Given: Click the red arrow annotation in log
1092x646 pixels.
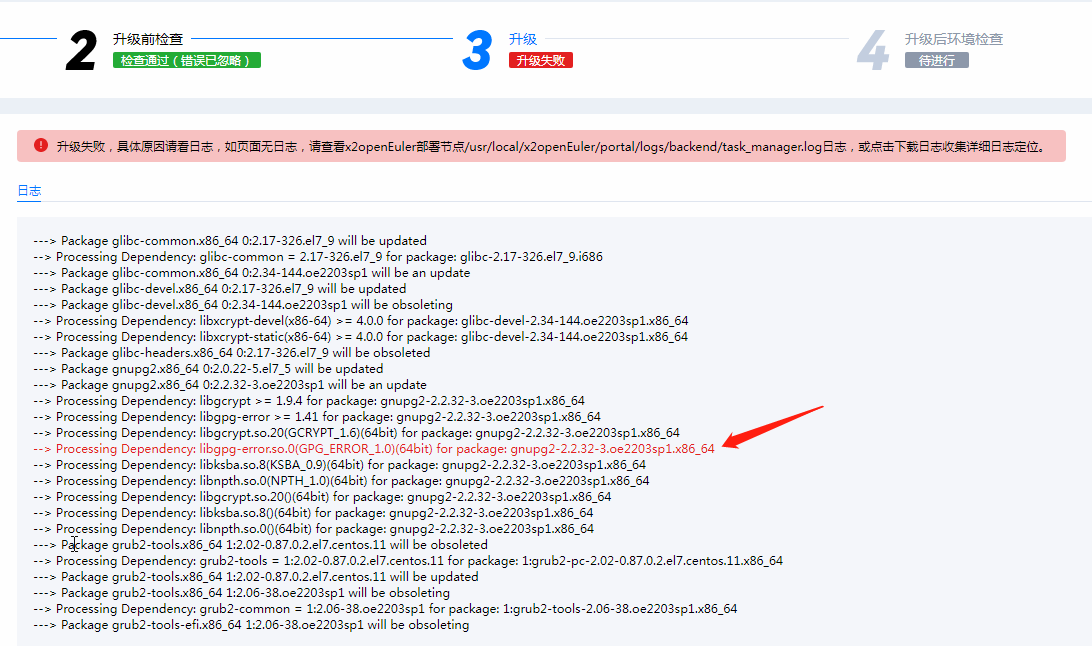Looking at the screenshot, I should point(774,427).
